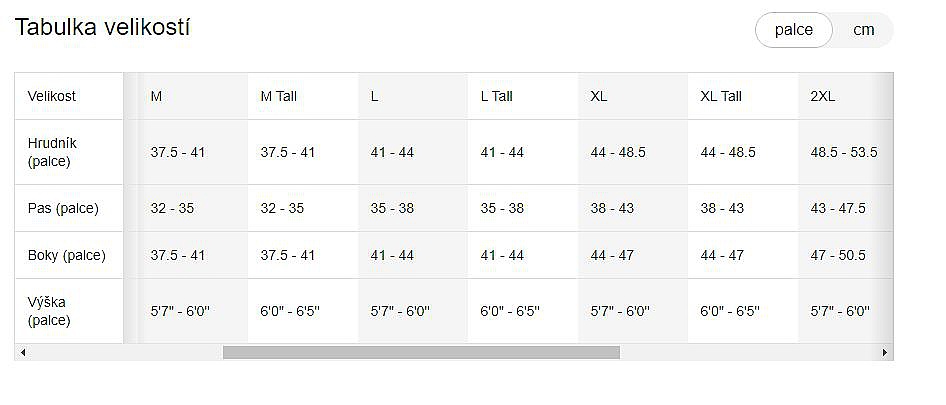Click the L Tall column header
Screen dimensions: 946x405
coord(497,97)
